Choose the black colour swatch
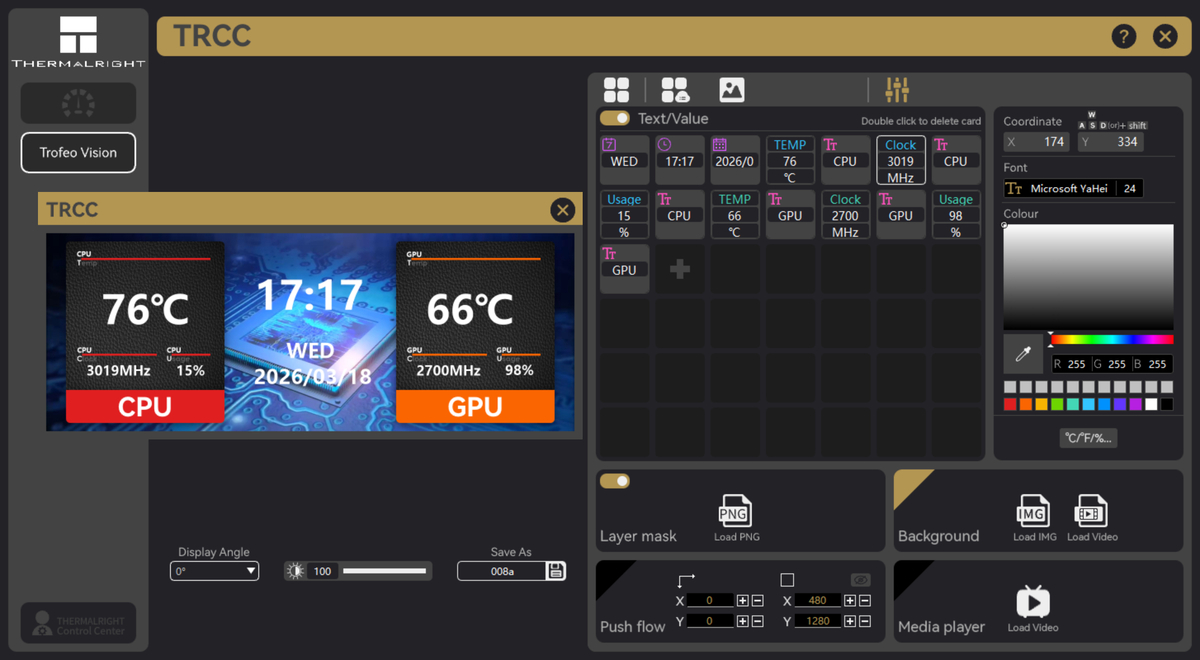This screenshot has height=660, width=1200. coord(1167,404)
